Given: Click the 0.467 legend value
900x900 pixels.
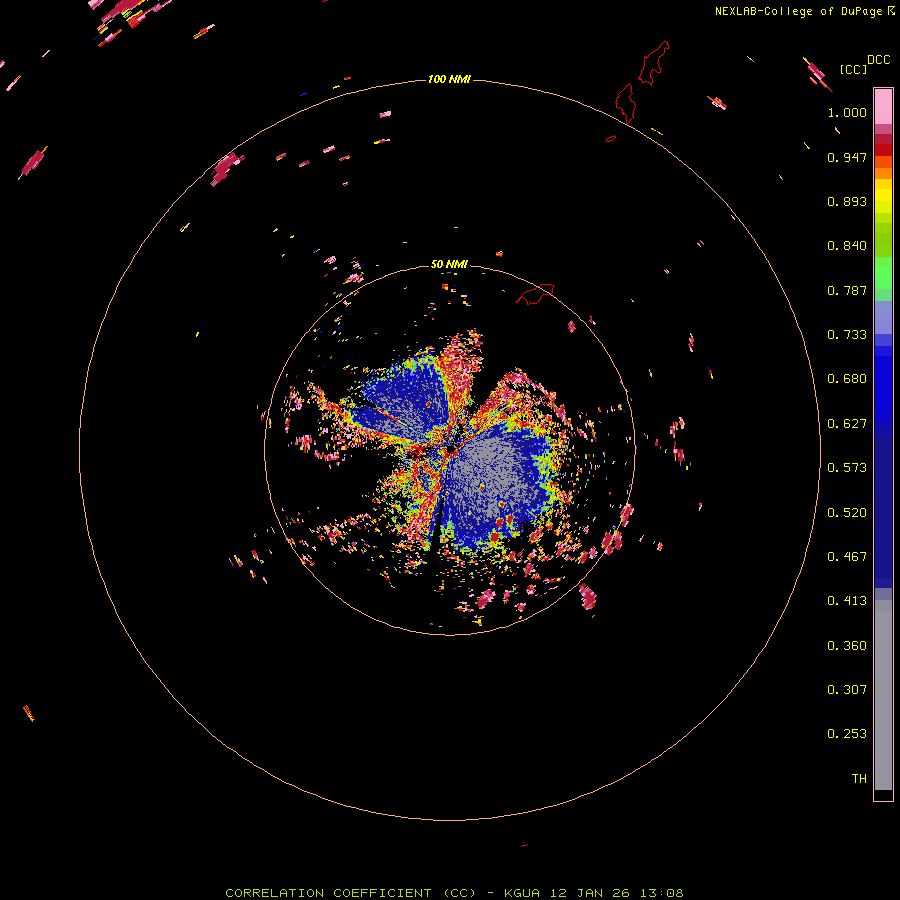Looking at the screenshot, I should [x=847, y=557].
